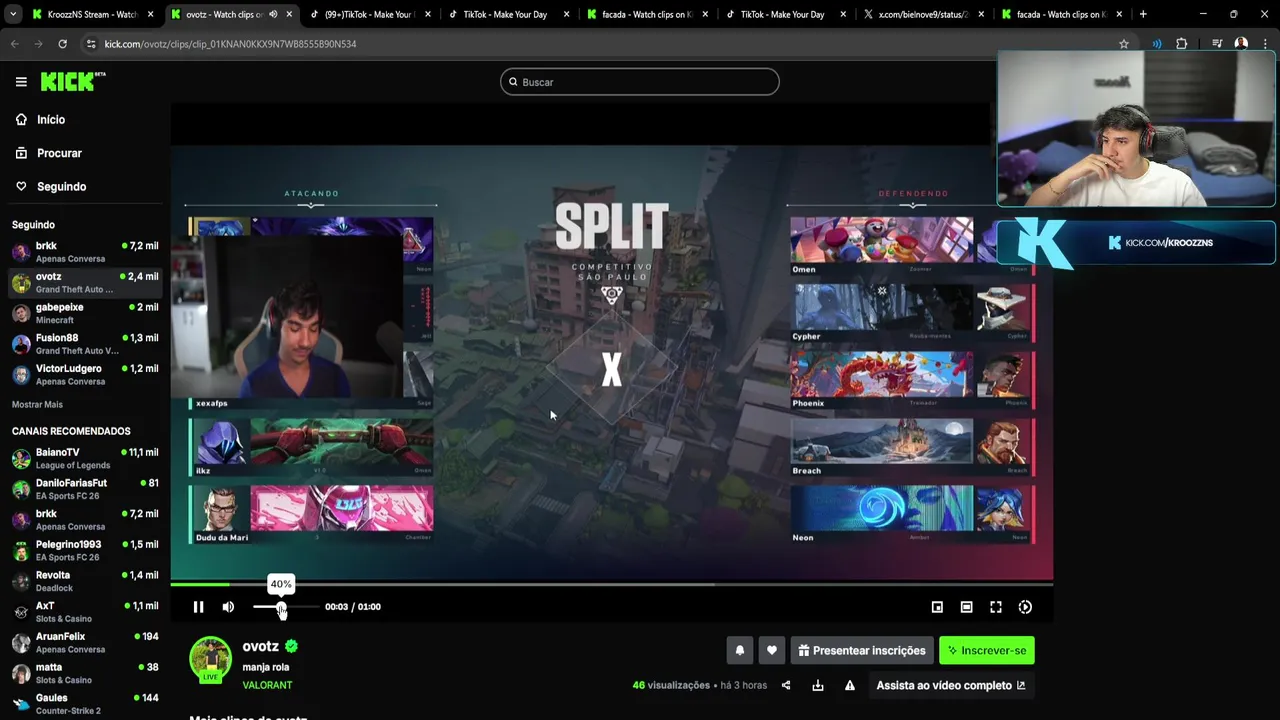This screenshot has height=720, width=1280.
Task: Share the clip
Action: click(786, 685)
